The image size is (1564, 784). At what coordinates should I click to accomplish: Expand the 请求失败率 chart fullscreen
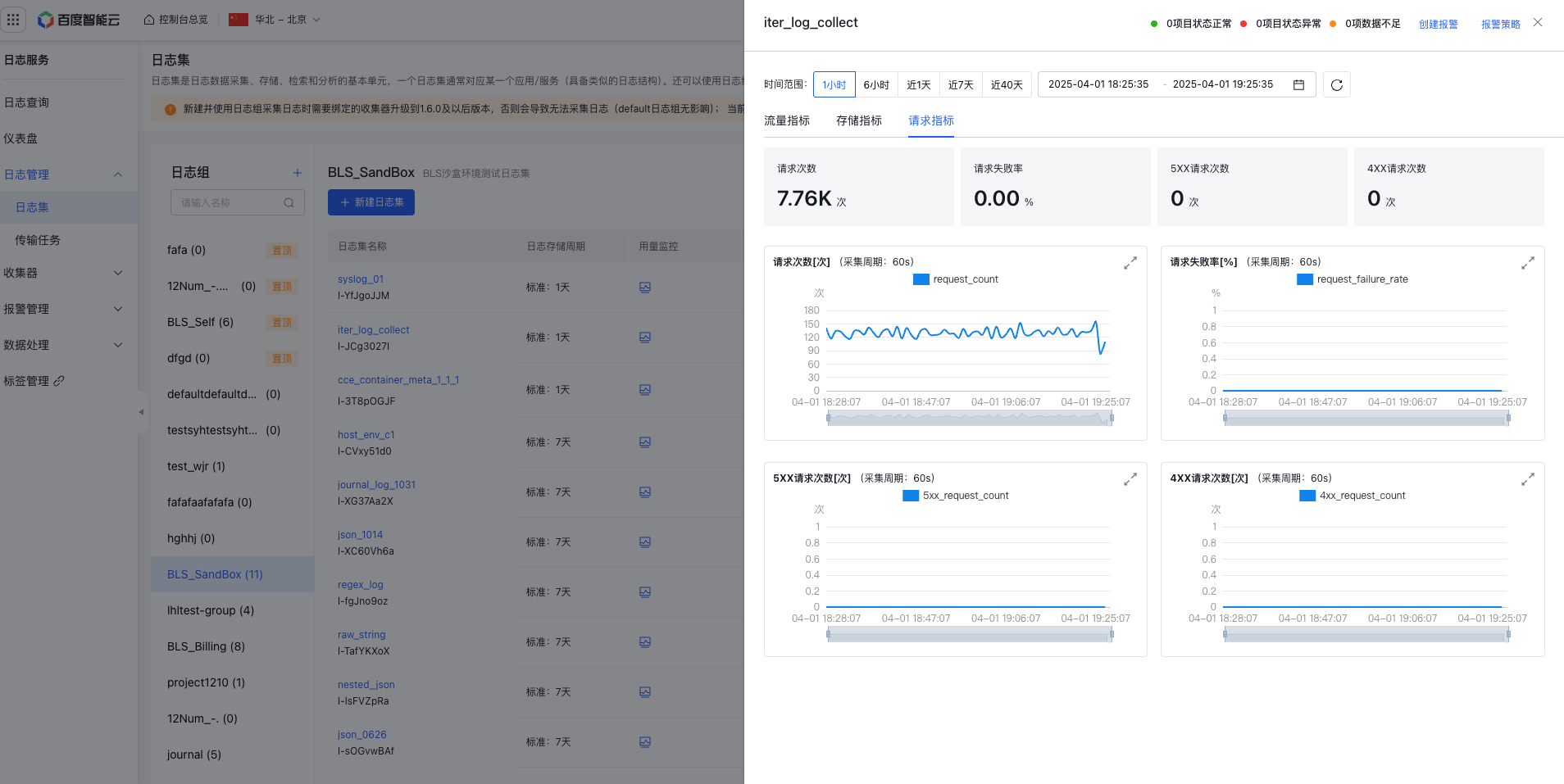pyautogui.click(x=1528, y=263)
